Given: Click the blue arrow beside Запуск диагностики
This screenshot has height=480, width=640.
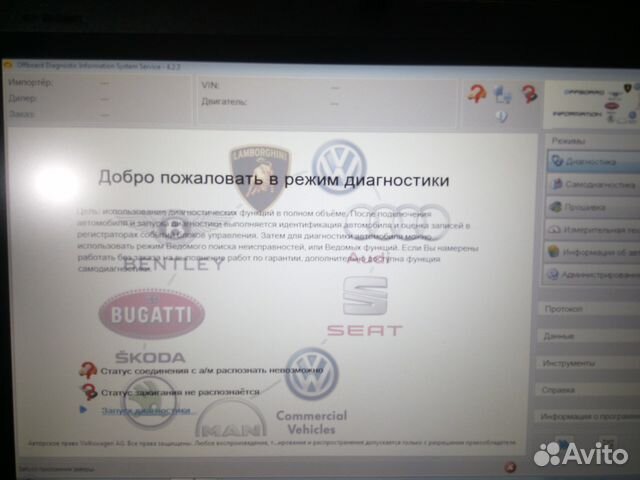Looking at the screenshot, I should [84, 409].
